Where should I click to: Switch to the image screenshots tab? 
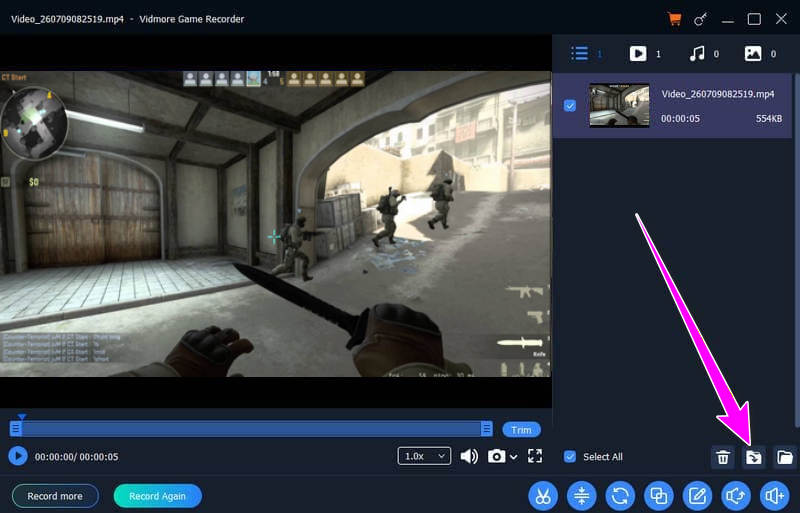coord(753,54)
